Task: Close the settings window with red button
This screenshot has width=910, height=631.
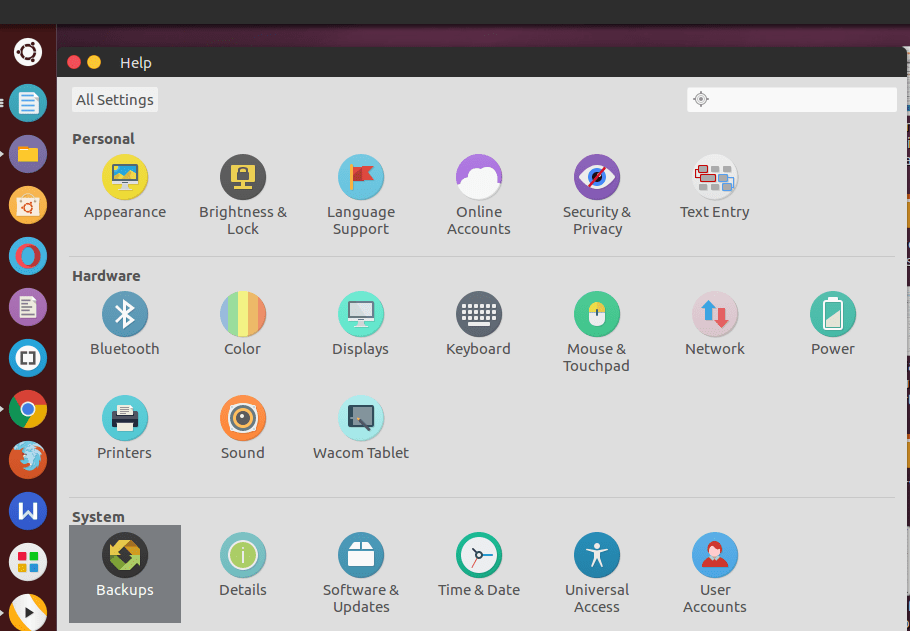Action: pyautogui.click(x=74, y=62)
